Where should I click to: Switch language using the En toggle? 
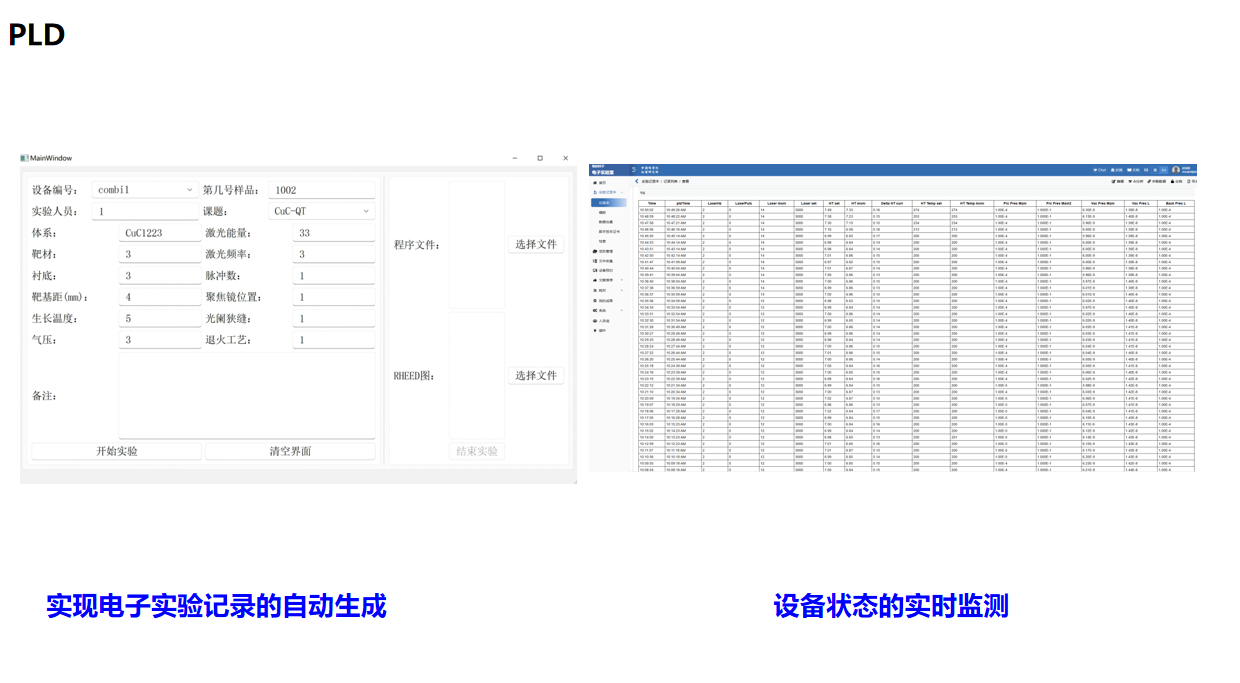point(1163,170)
